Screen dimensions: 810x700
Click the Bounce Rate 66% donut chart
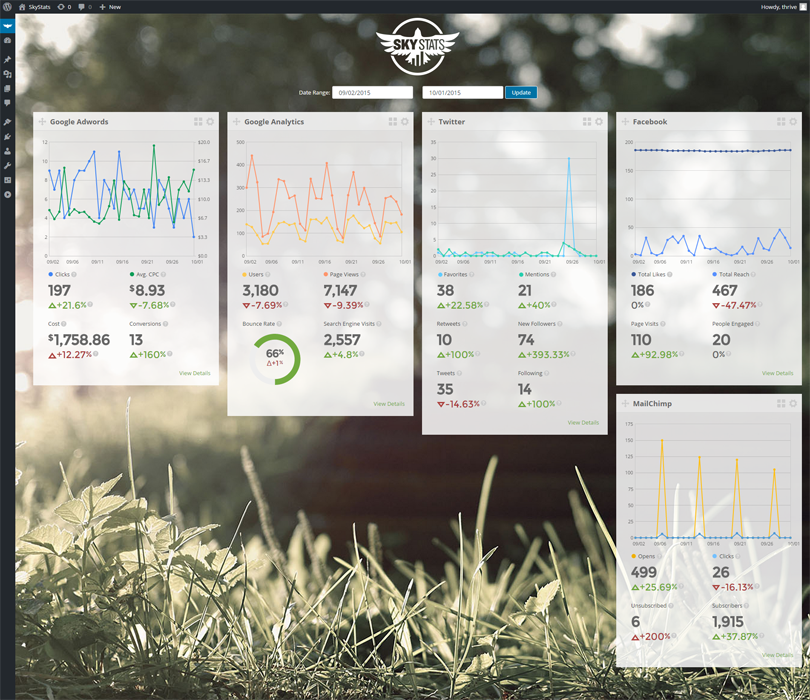tap(275, 359)
